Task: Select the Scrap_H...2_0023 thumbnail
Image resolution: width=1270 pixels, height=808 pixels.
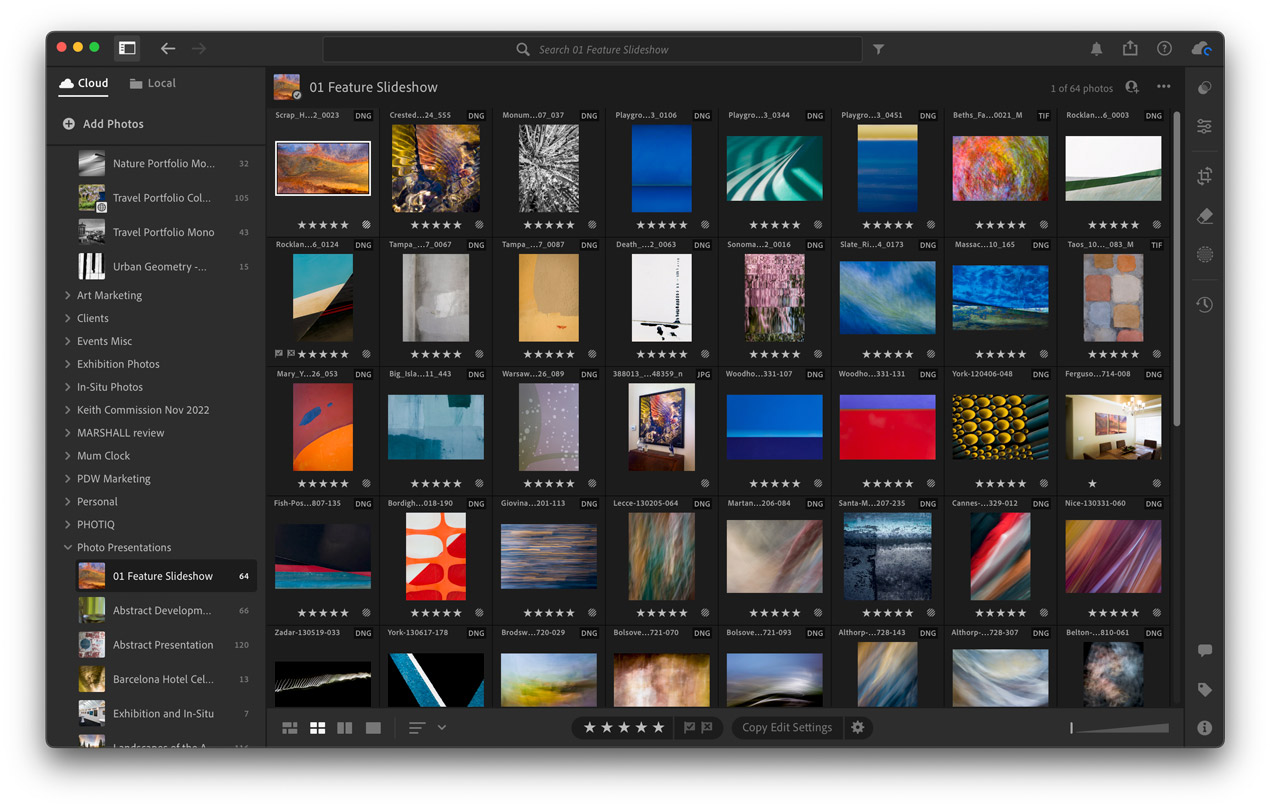Action: 322,168
